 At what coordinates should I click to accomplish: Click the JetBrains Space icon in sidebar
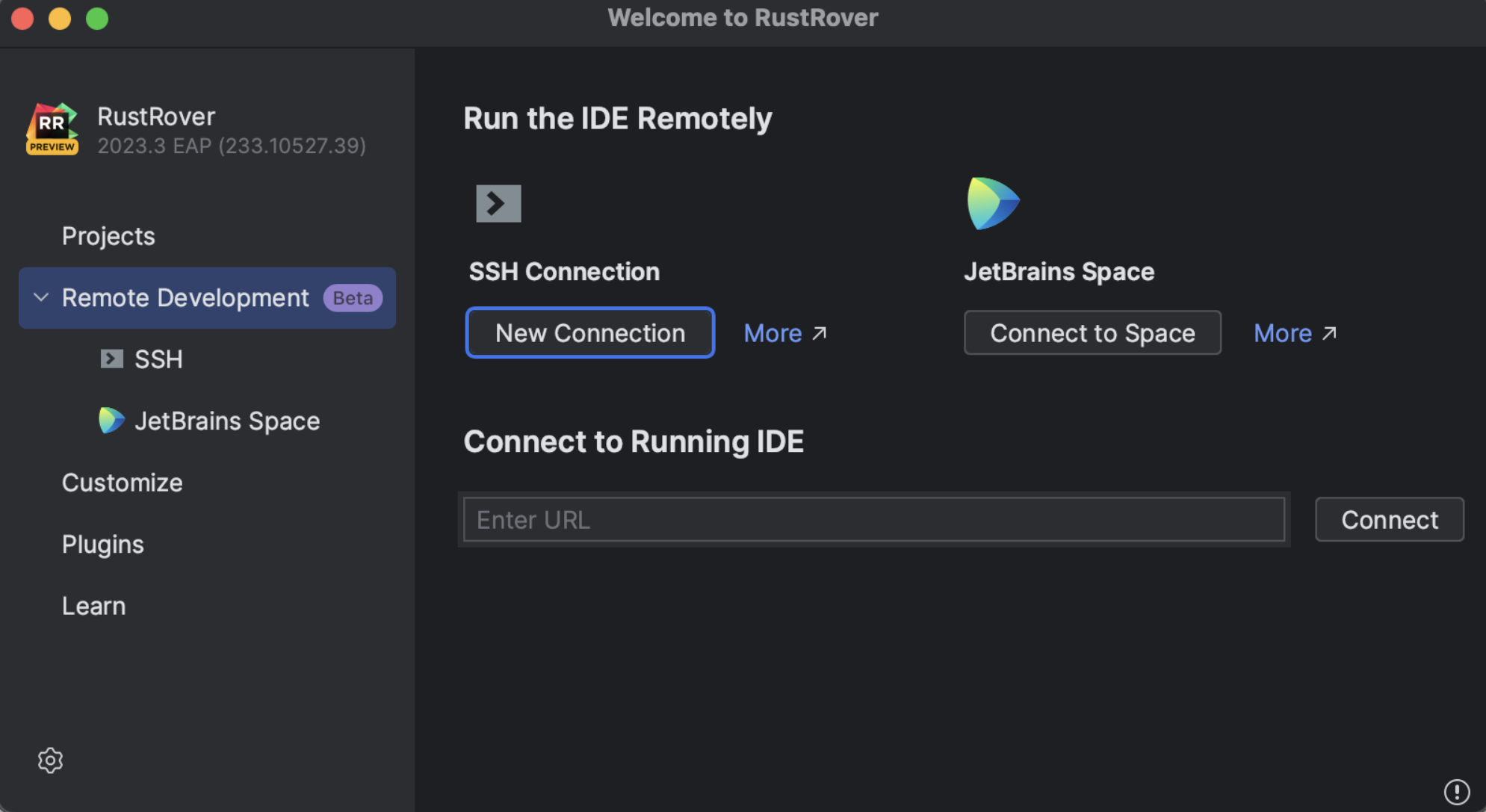coord(111,421)
